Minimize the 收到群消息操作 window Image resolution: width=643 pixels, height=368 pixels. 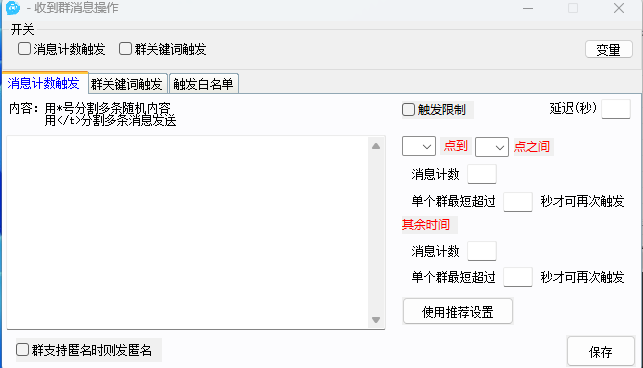528,8
